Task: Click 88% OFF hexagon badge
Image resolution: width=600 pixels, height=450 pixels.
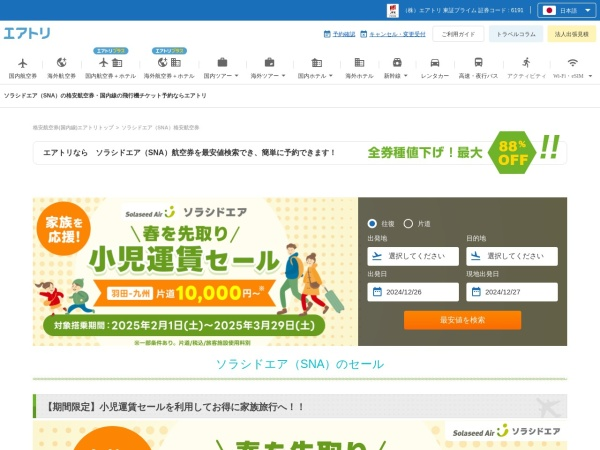Action: coord(512,152)
